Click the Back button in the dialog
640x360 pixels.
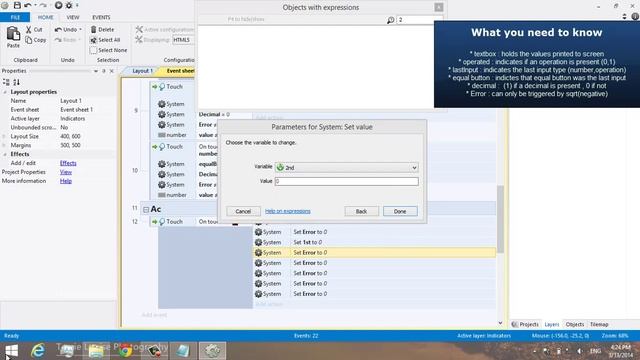[x=361, y=211]
